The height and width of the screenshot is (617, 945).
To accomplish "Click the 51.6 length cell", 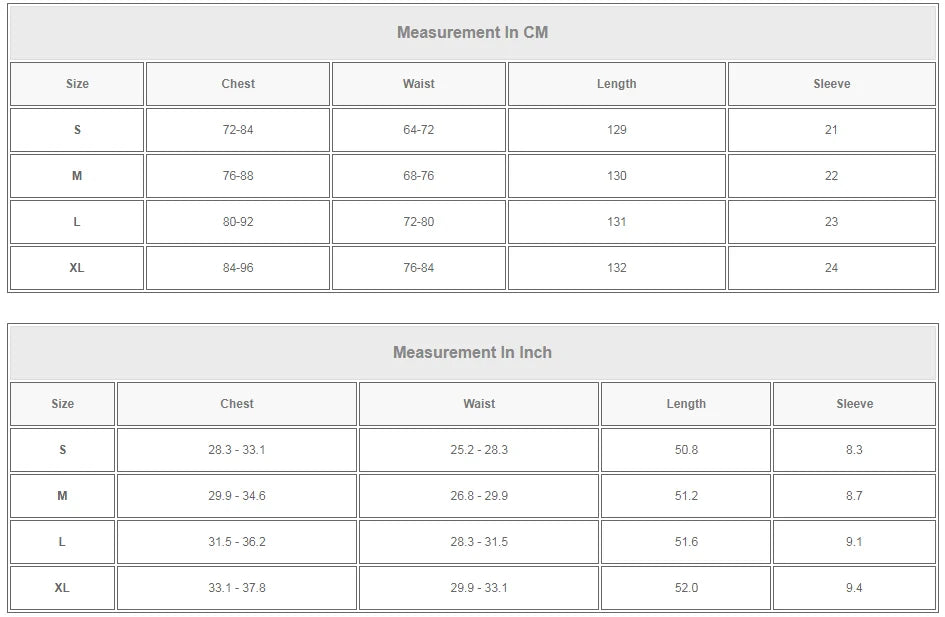I will coord(686,542).
